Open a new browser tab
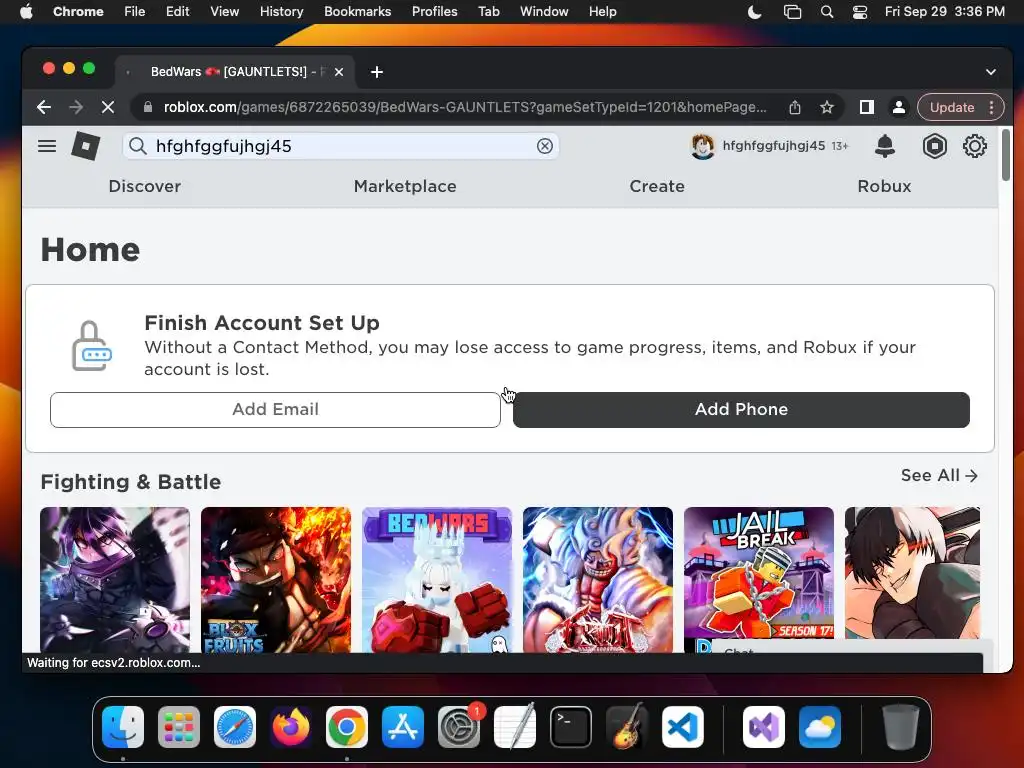Viewport: 1024px width, 768px height. pyautogui.click(x=377, y=72)
